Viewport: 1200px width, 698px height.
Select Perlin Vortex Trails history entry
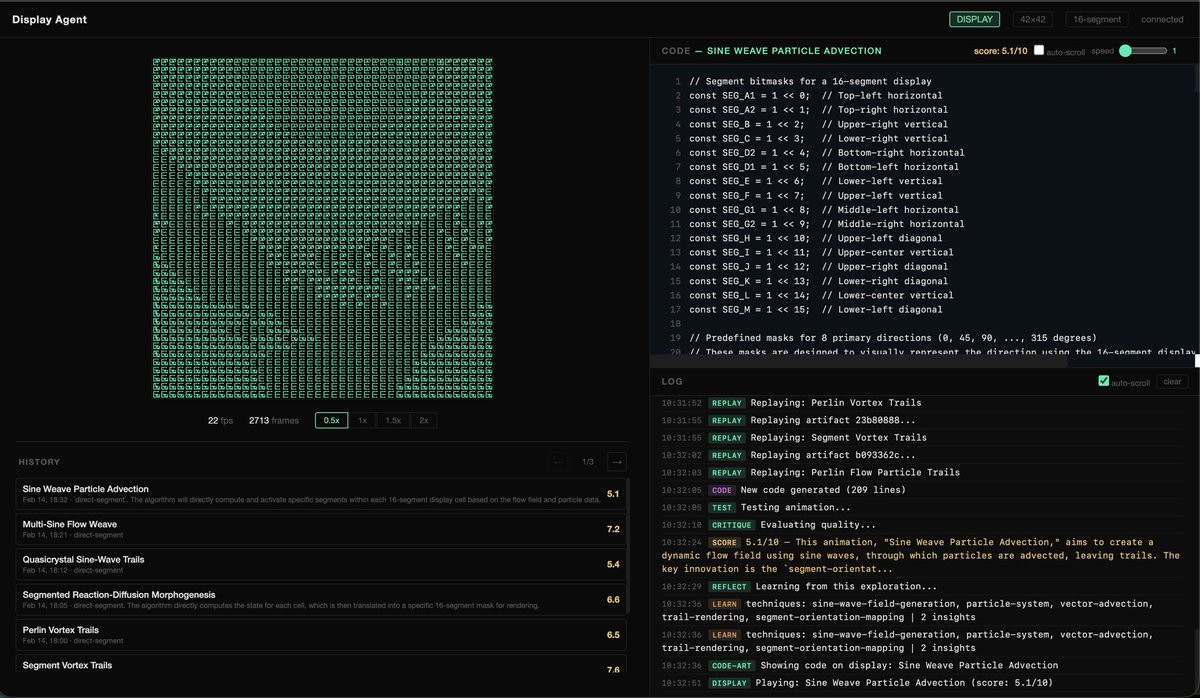pos(321,634)
